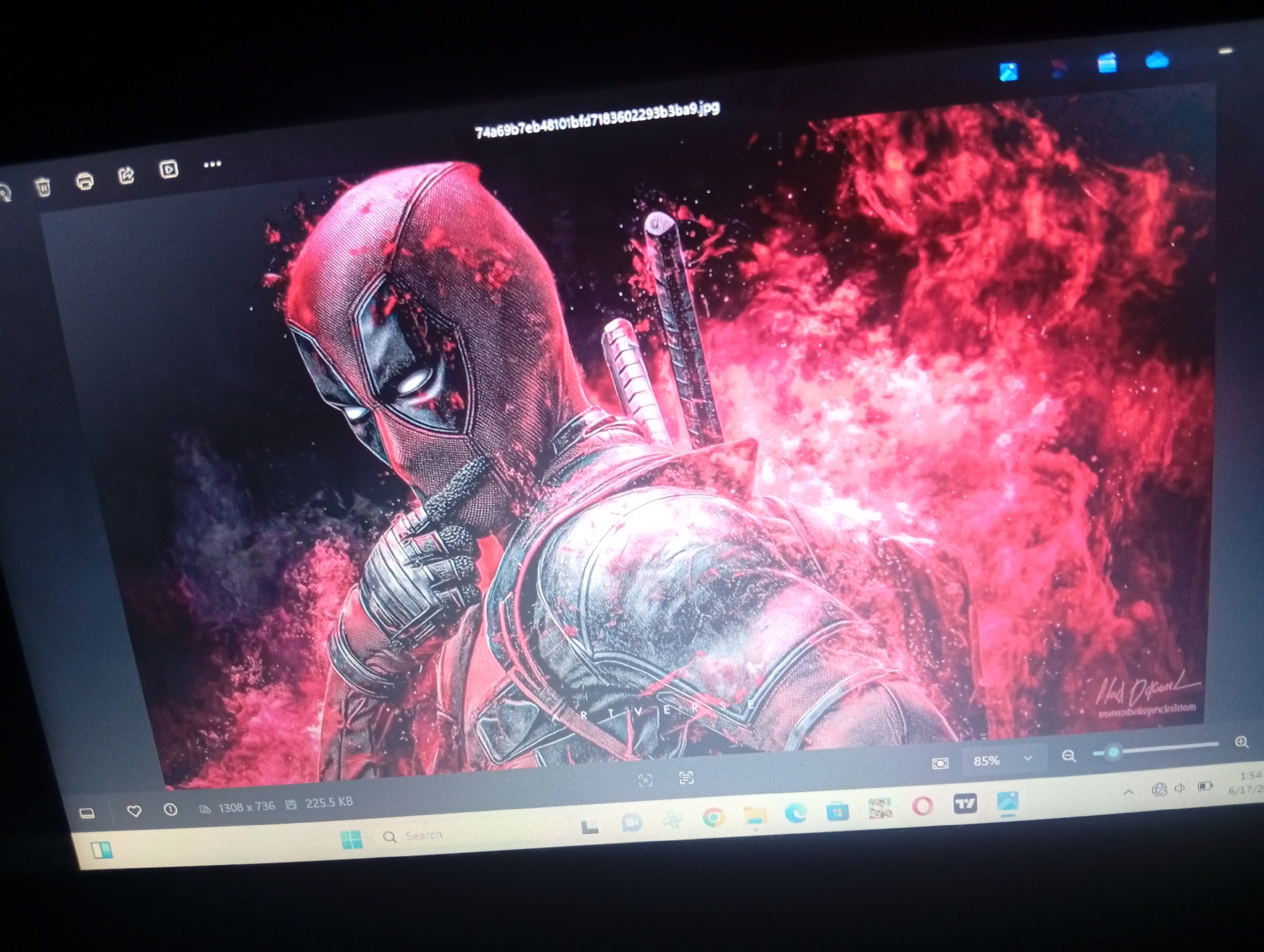Start slideshow with the play icon
The image size is (1264, 952).
pyautogui.click(x=169, y=169)
